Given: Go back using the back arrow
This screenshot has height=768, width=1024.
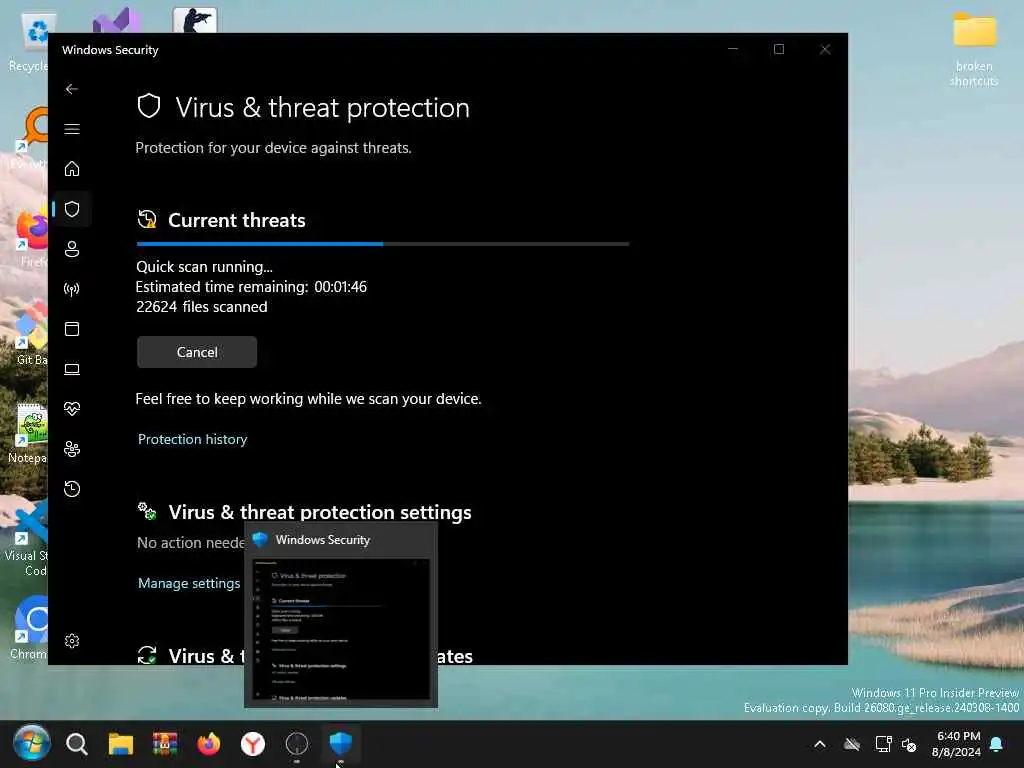Looking at the screenshot, I should pos(72,89).
